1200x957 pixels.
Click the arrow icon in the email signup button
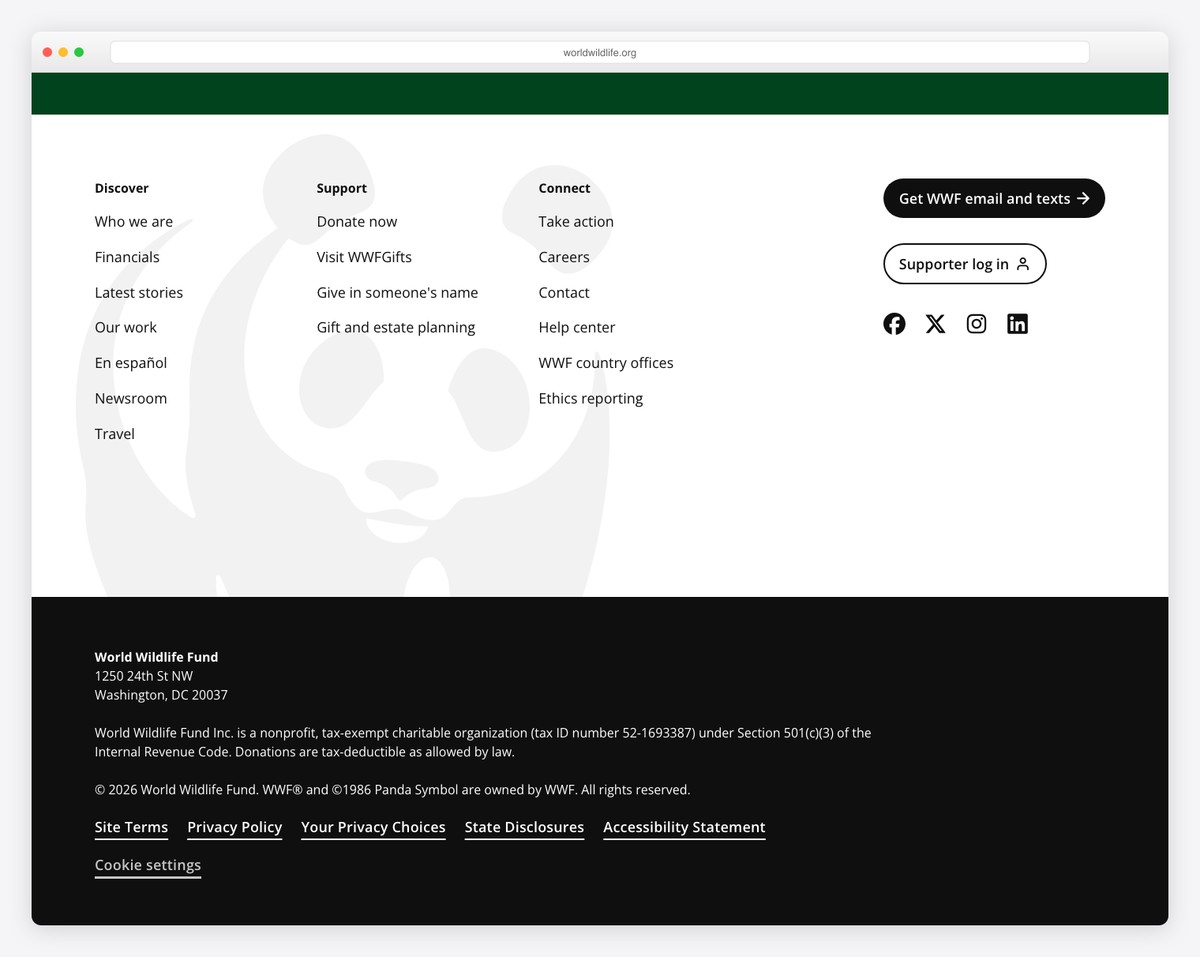pos(1081,198)
